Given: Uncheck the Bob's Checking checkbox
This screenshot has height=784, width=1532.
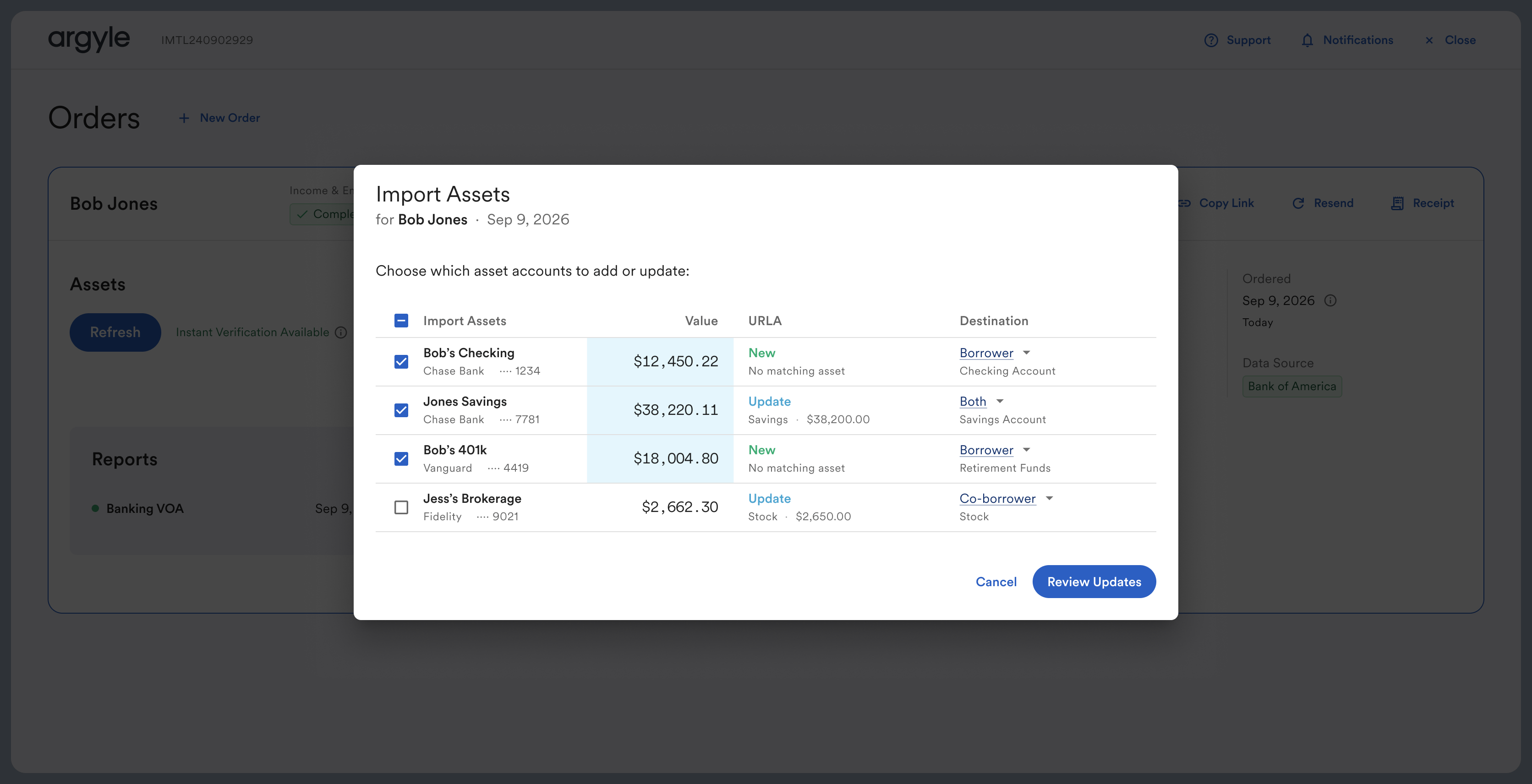Looking at the screenshot, I should point(401,361).
